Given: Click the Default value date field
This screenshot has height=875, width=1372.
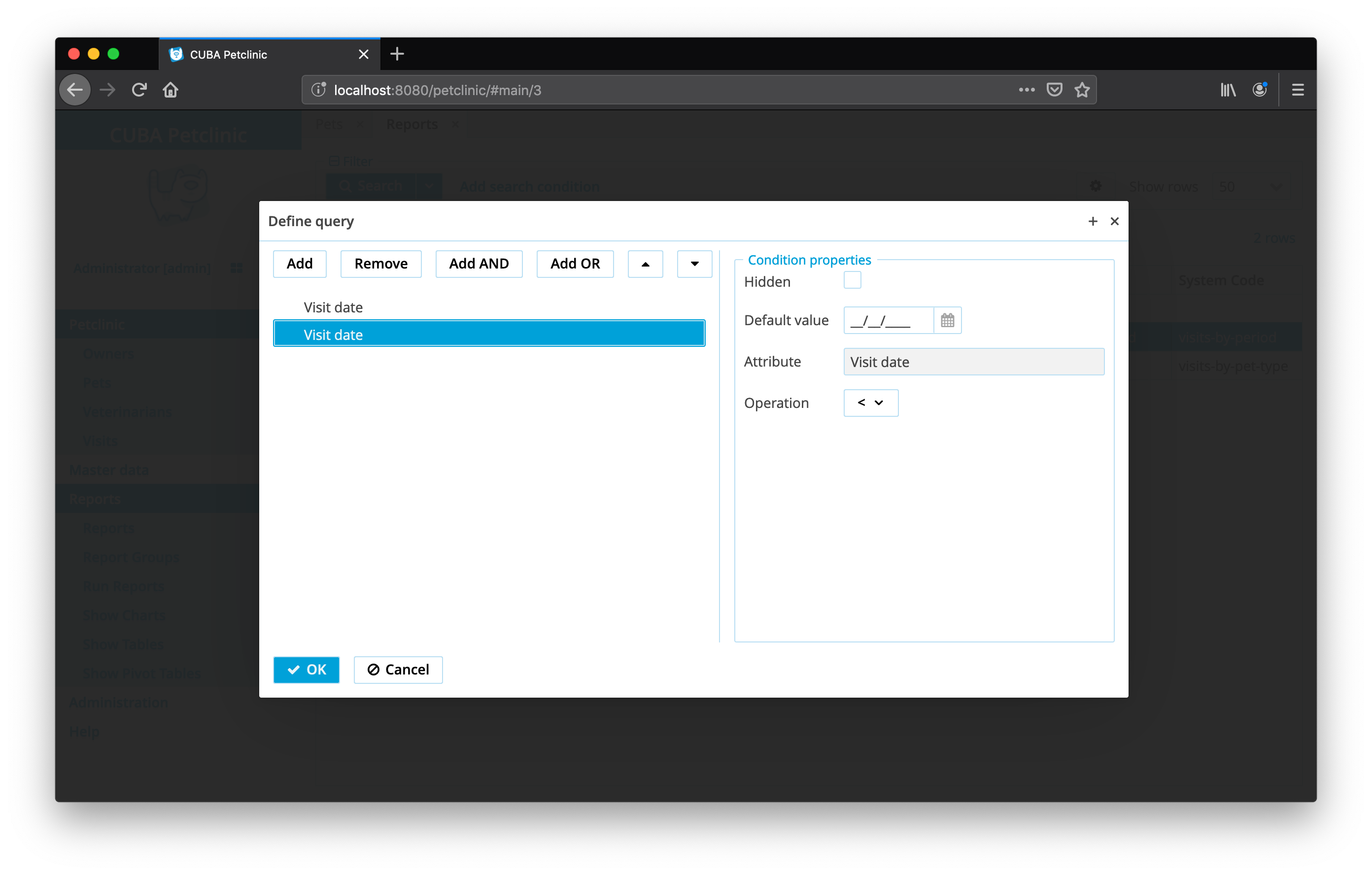Looking at the screenshot, I should [888, 320].
